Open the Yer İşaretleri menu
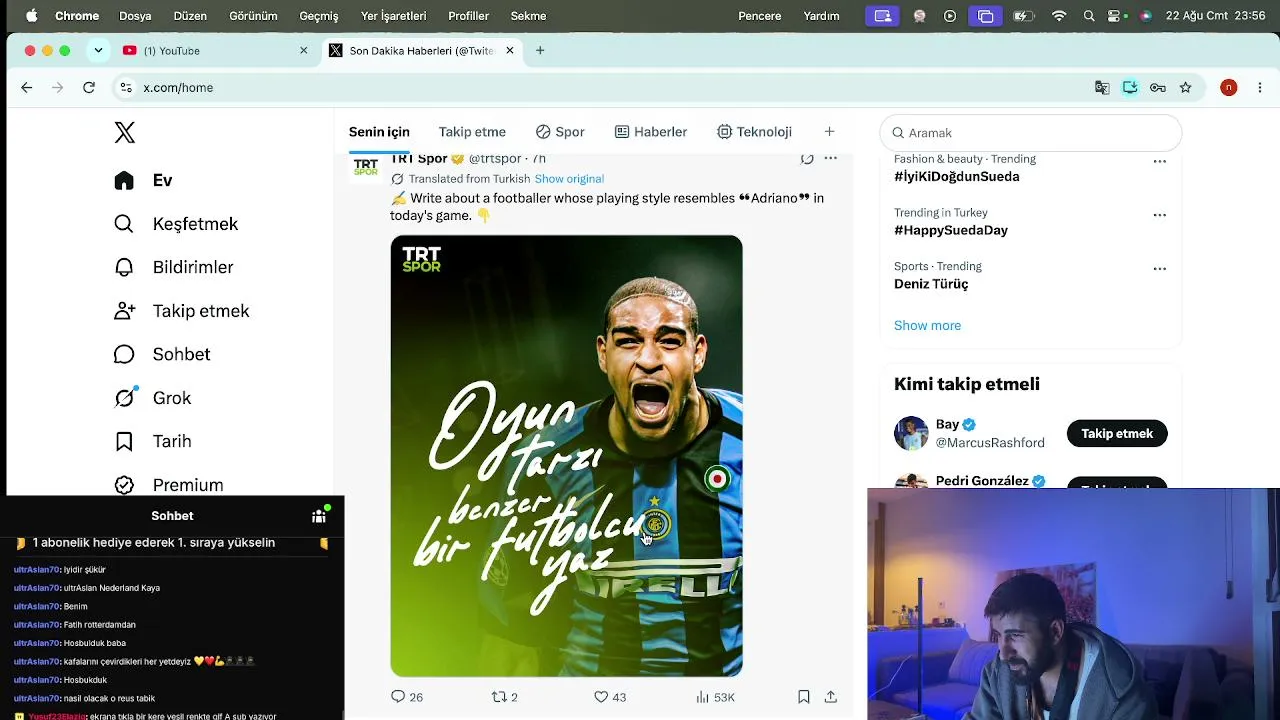This screenshot has width=1280, height=720. click(x=393, y=16)
